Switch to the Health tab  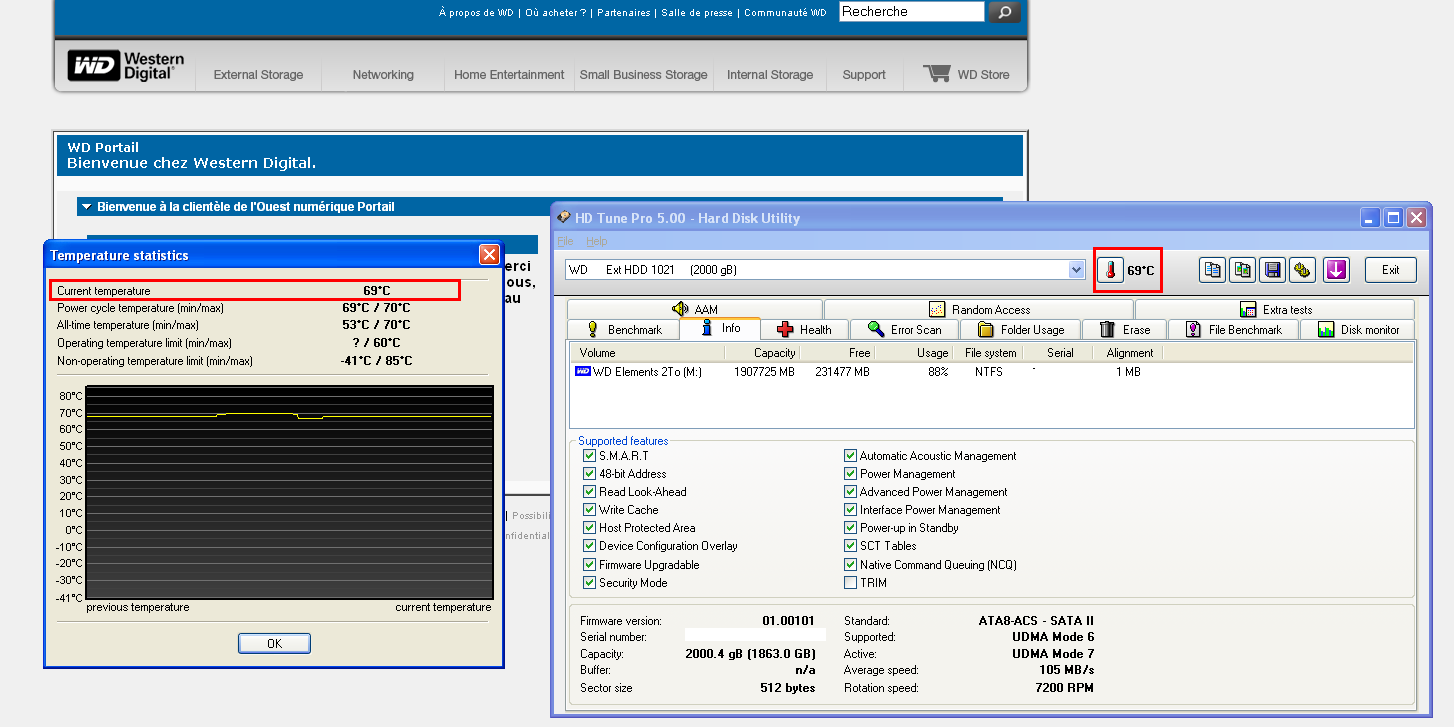click(x=805, y=329)
